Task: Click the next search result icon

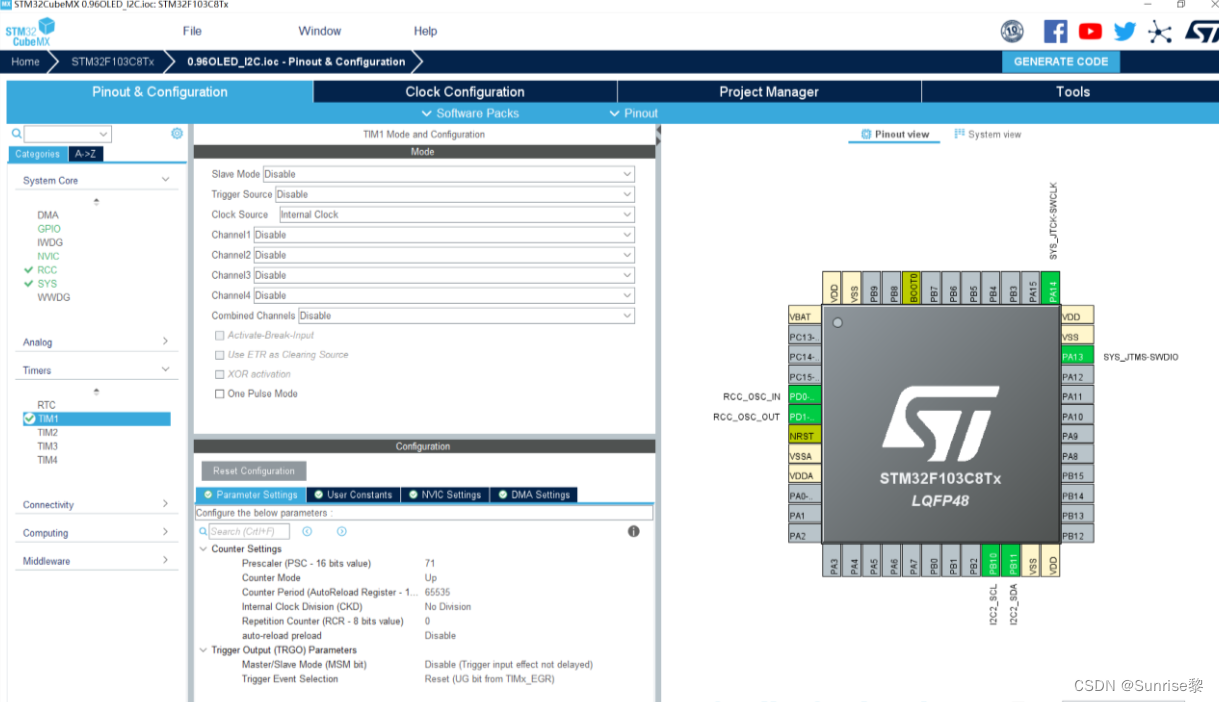Action: [341, 531]
